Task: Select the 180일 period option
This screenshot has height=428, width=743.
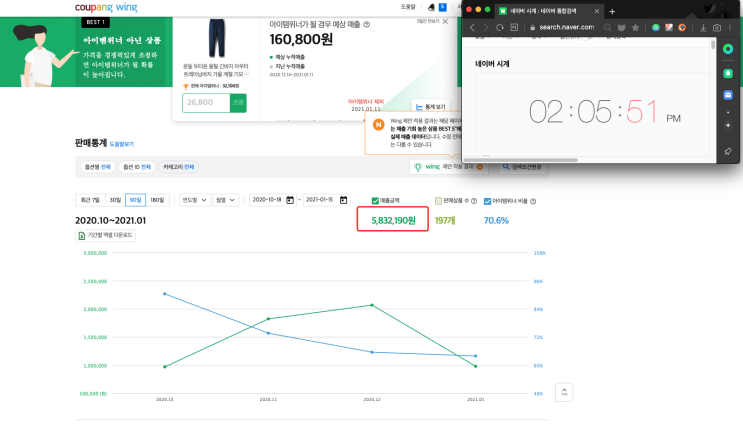Action: click(157, 200)
